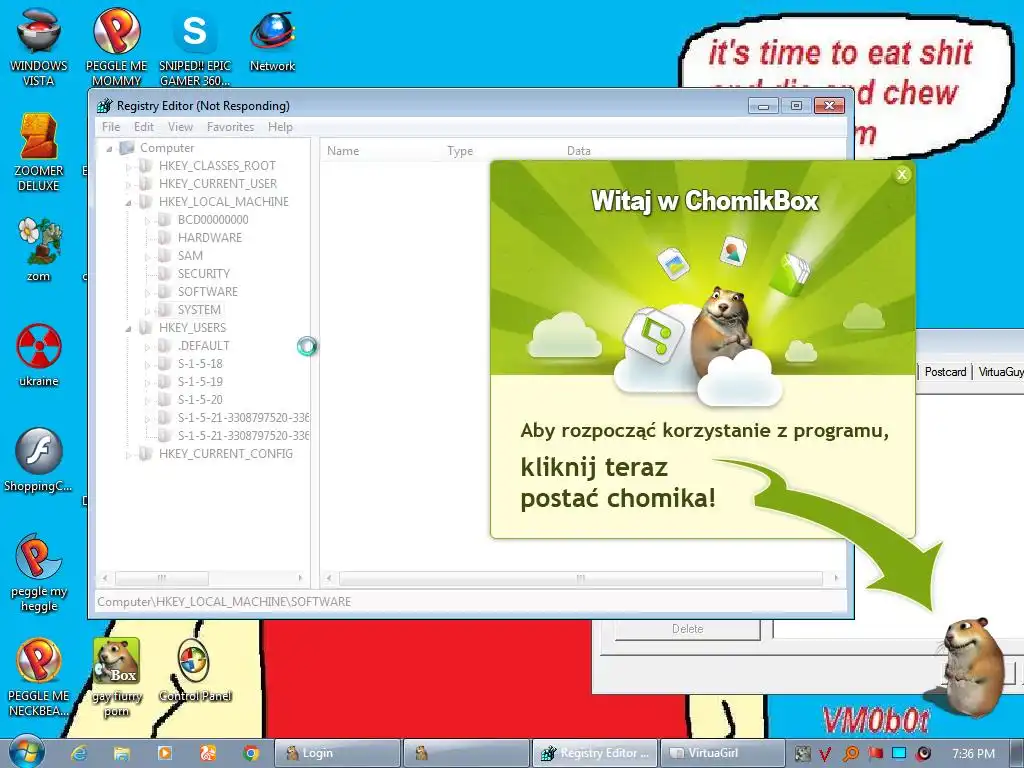Select the BCD00000000 key
This screenshot has width=1024, height=768.
click(213, 219)
